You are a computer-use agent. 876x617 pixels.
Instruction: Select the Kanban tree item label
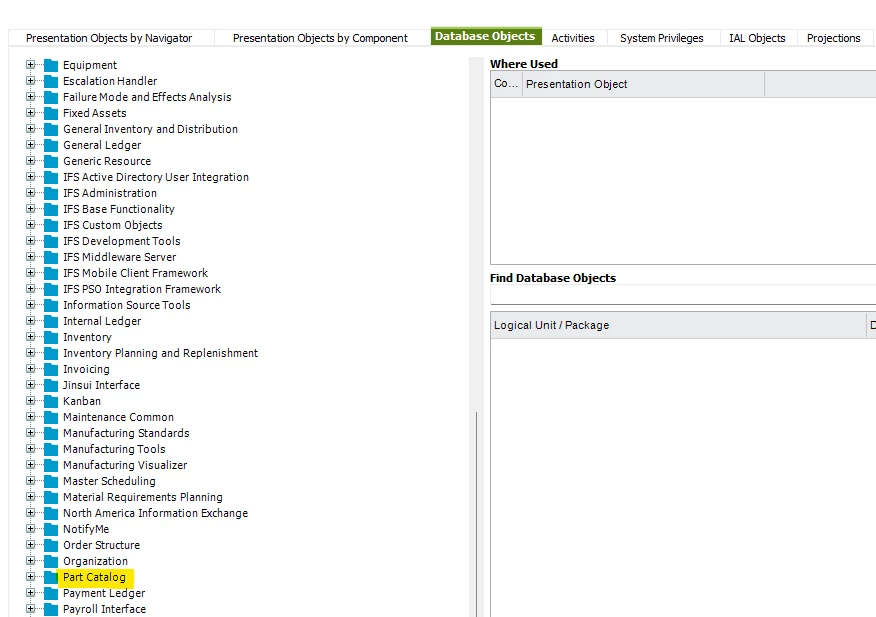pyautogui.click(x=82, y=401)
